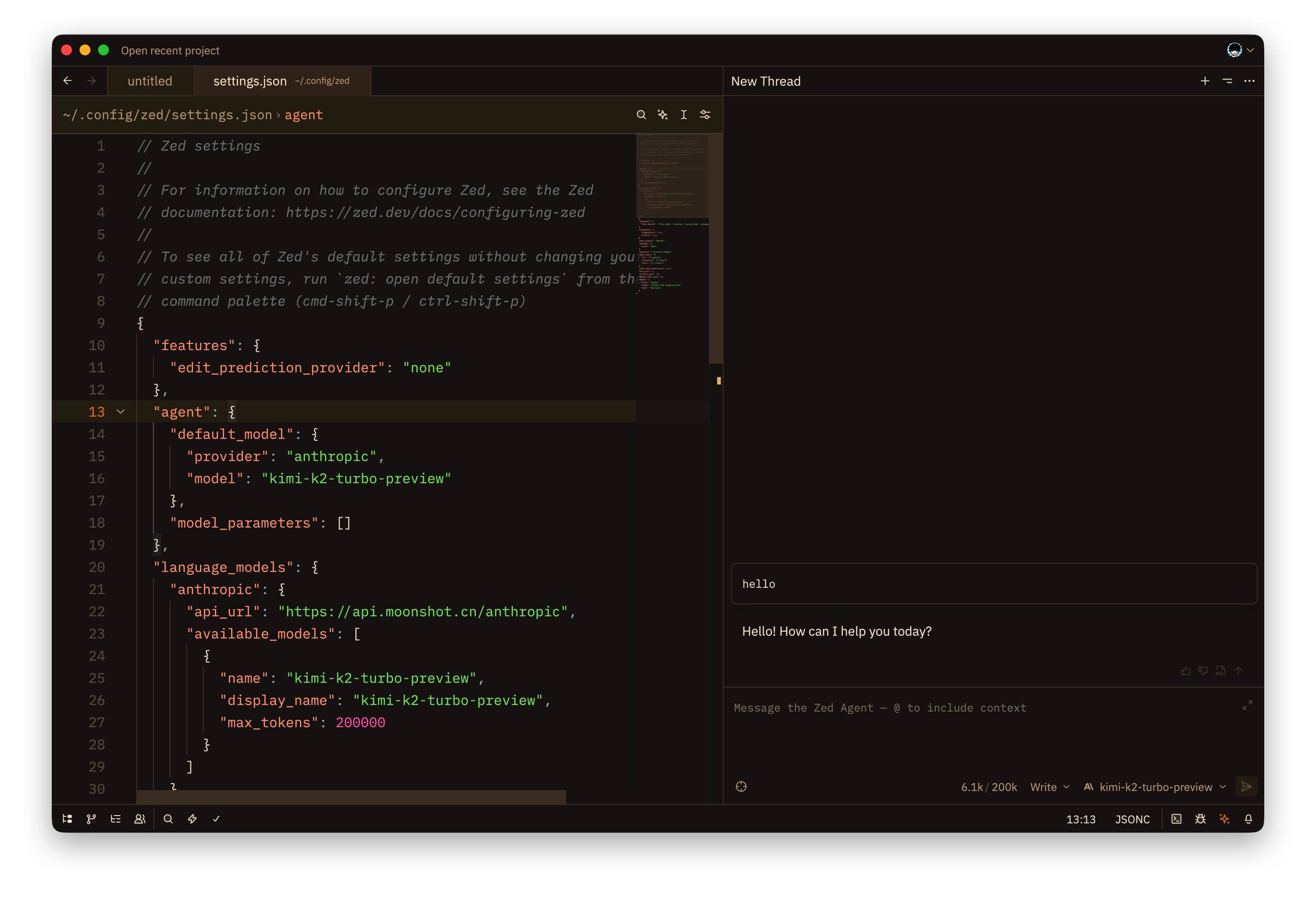
Task: Open editor controls sliders icon
Action: point(705,115)
